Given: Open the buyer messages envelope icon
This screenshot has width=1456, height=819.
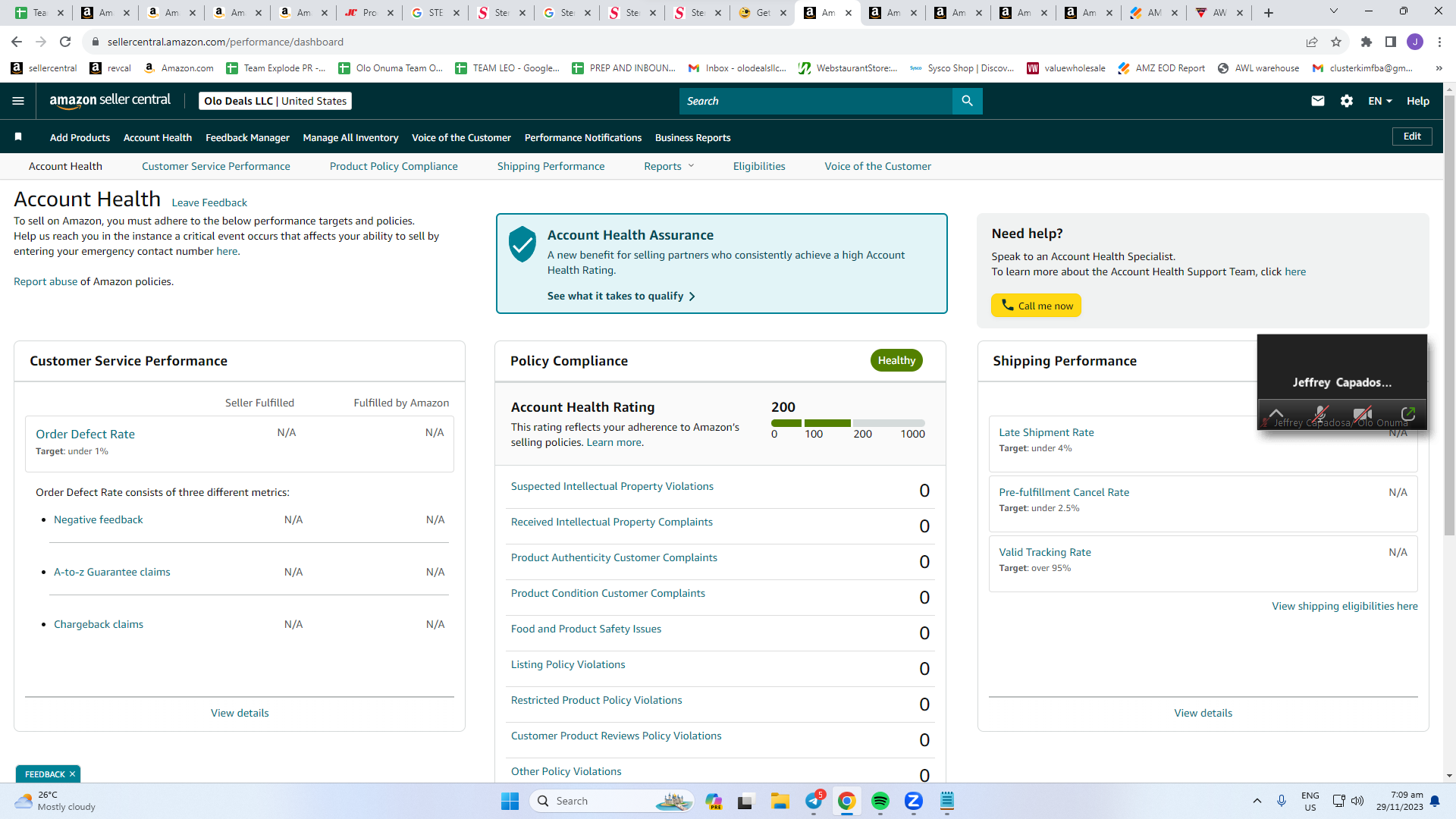Looking at the screenshot, I should coord(1318,101).
